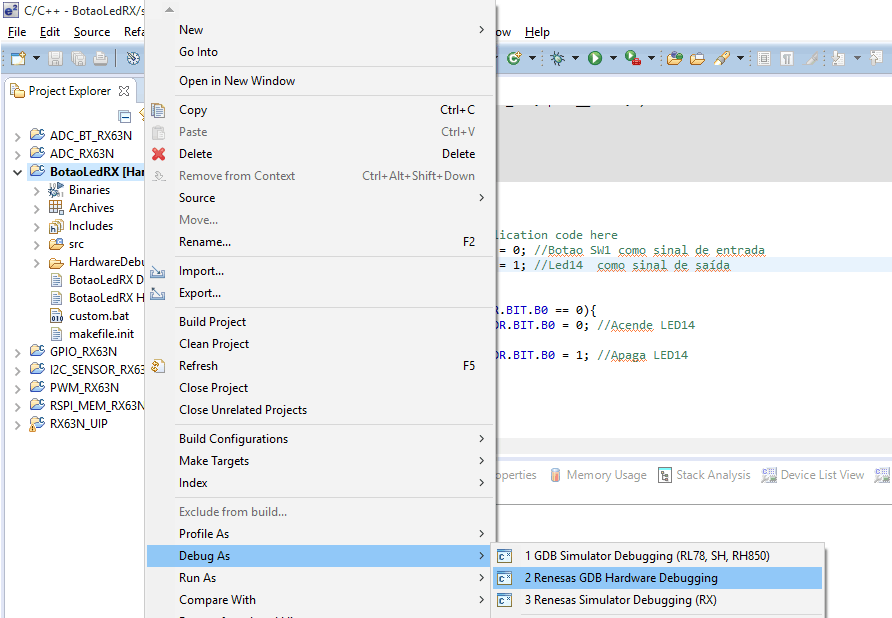Click the Debug bug toolbar icon
This screenshot has width=892, height=618.
point(558,58)
